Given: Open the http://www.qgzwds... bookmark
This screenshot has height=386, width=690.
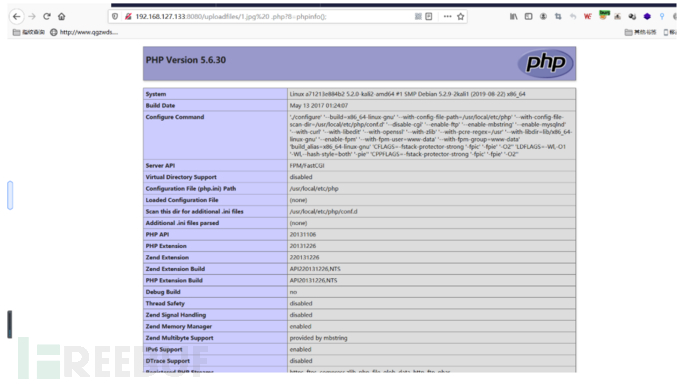Looking at the screenshot, I should [x=84, y=32].
